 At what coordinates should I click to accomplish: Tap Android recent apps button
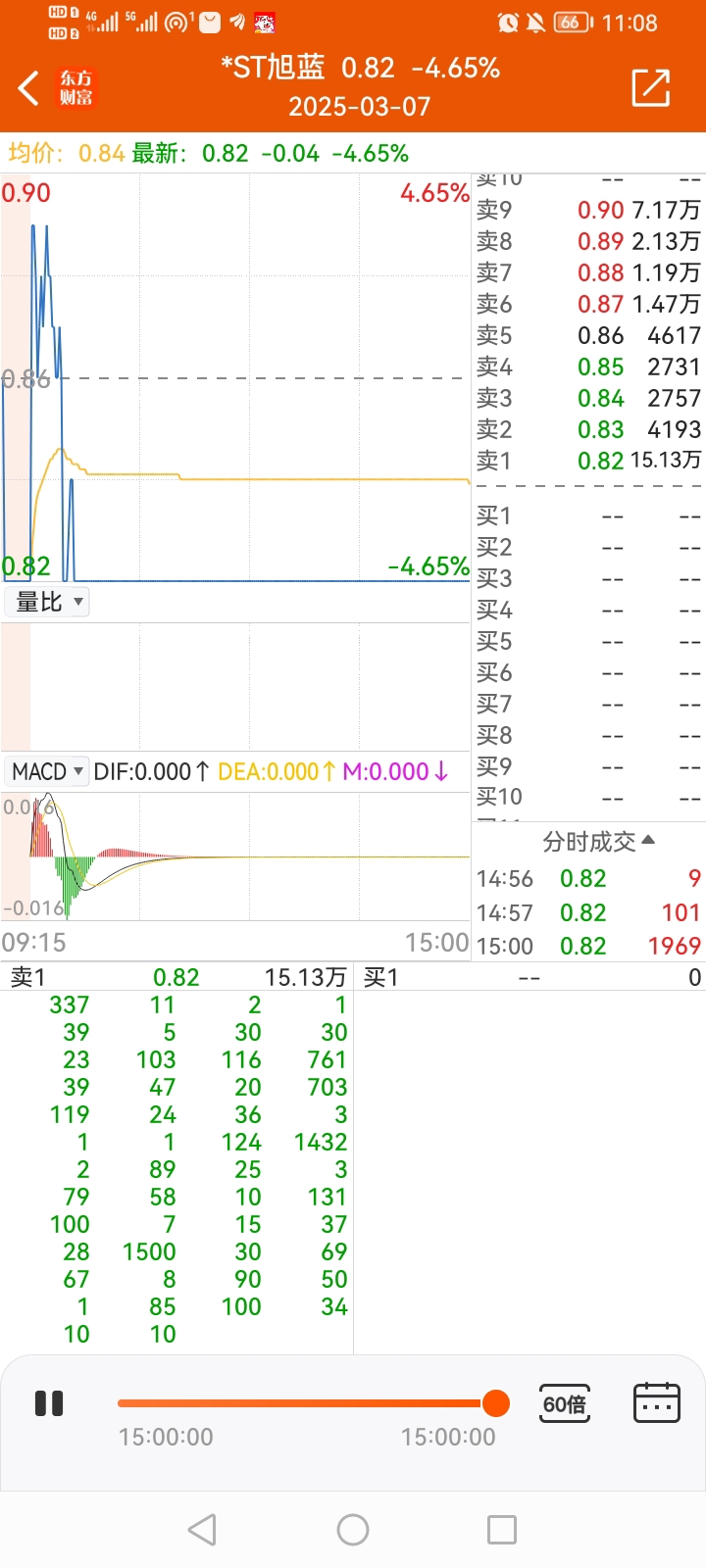pos(502,1530)
